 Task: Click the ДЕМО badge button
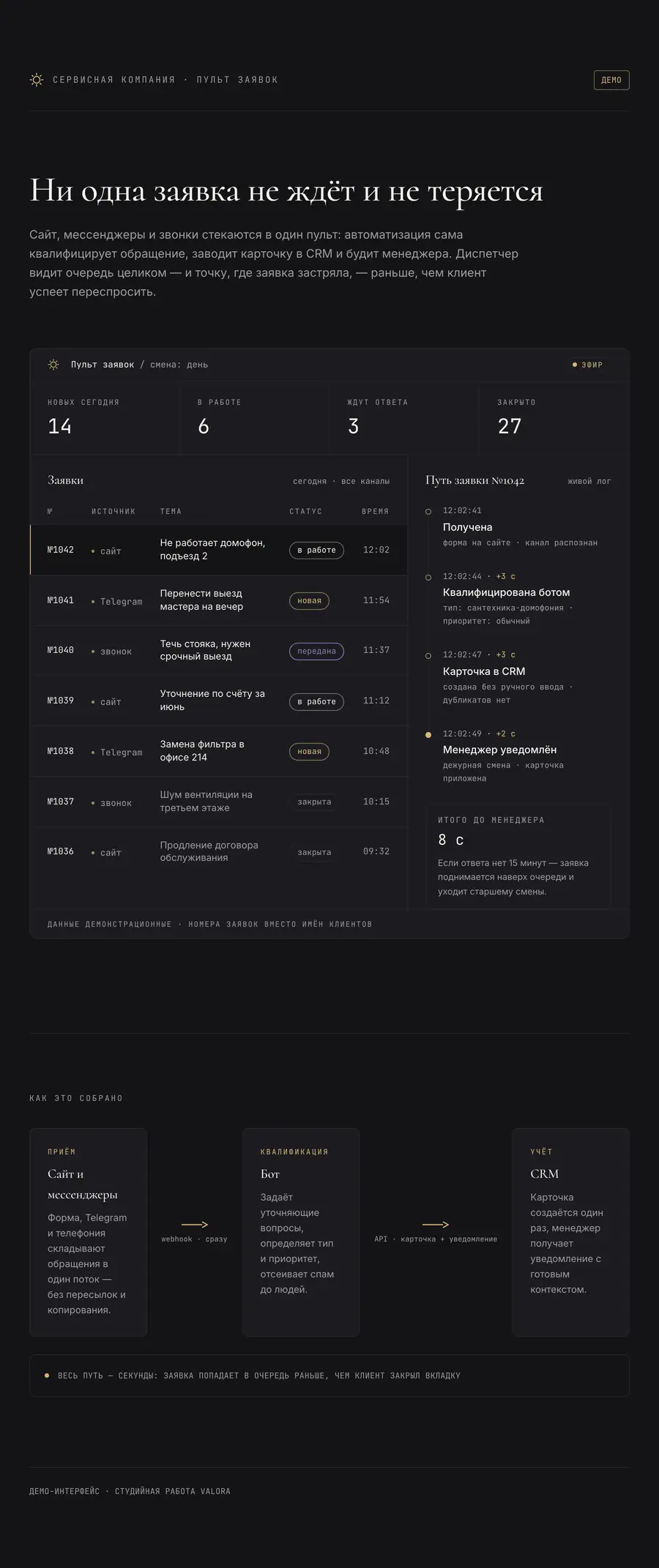tap(611, 80)
